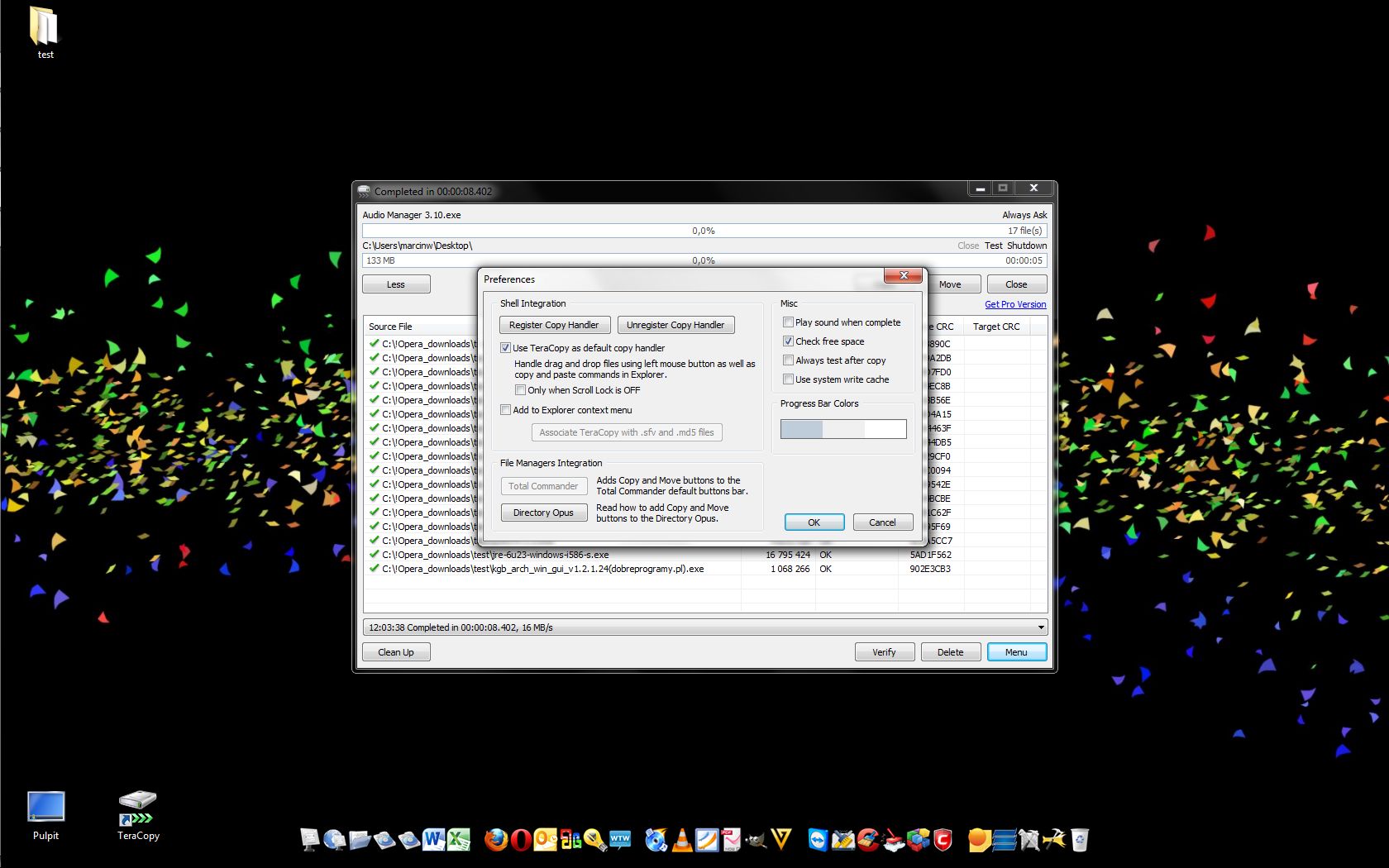Click the Verify button
The height and width of the screenshot is (868, 1389).
pyautogui.click(x=884, y=652)
